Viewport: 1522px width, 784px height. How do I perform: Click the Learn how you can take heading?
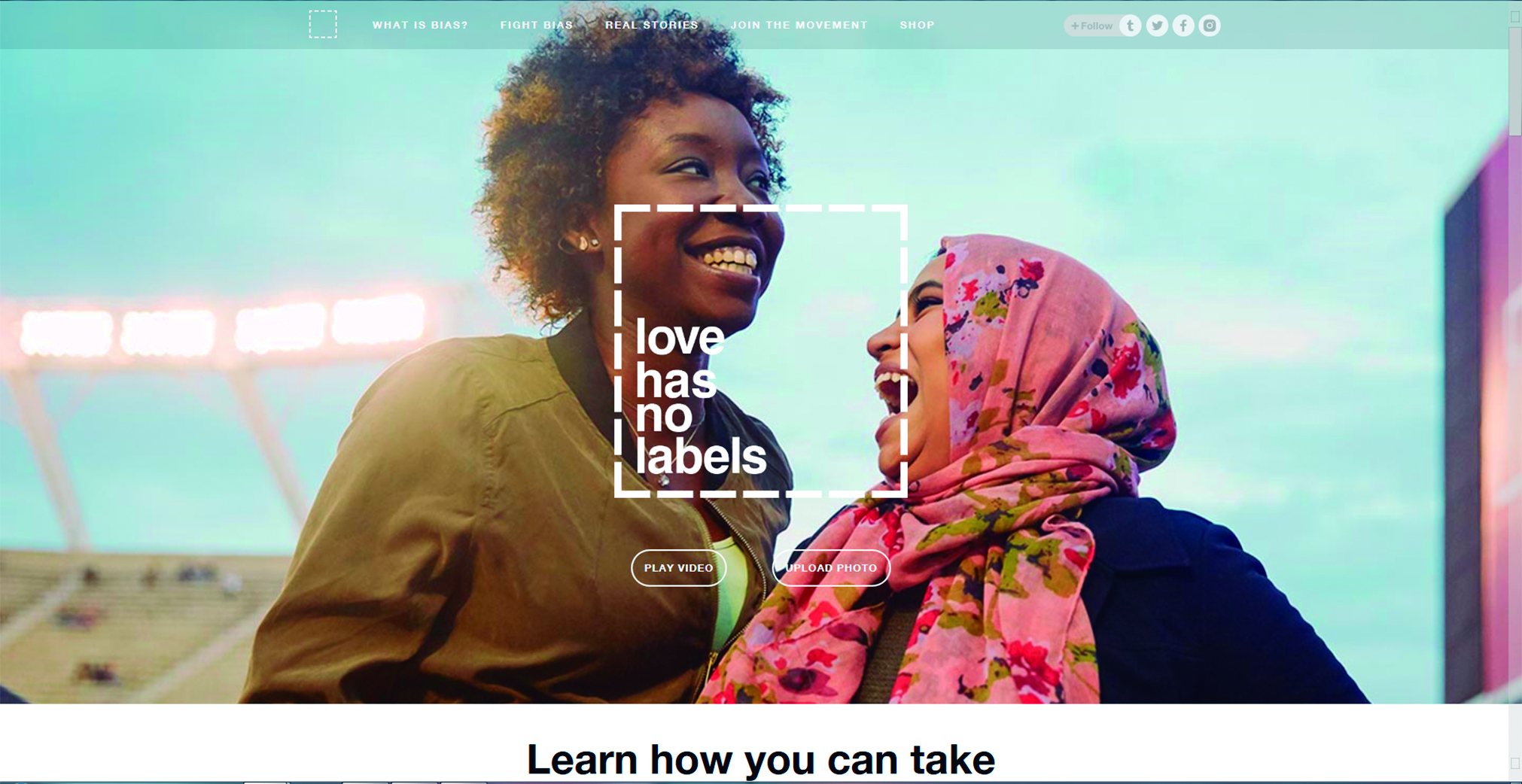pyautogui.click(x=760, y=758)
